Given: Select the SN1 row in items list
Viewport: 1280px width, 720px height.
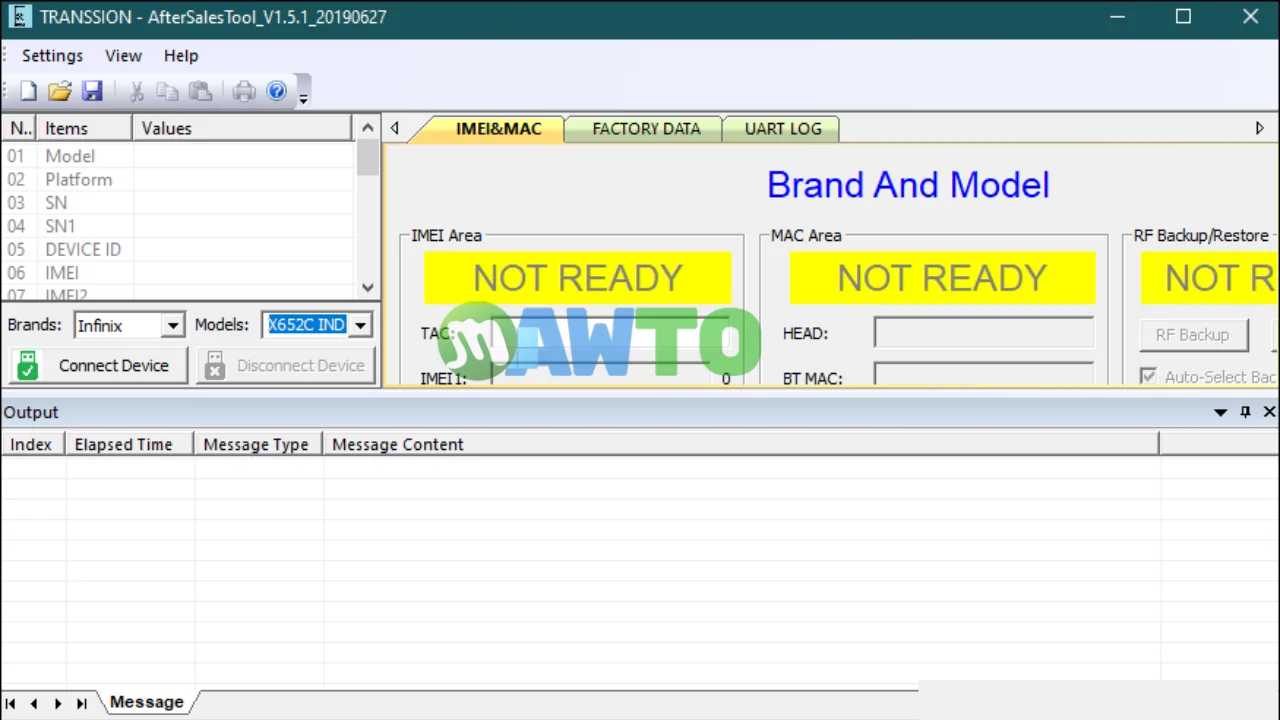Looking at the screenshot, I should (178, 226).
